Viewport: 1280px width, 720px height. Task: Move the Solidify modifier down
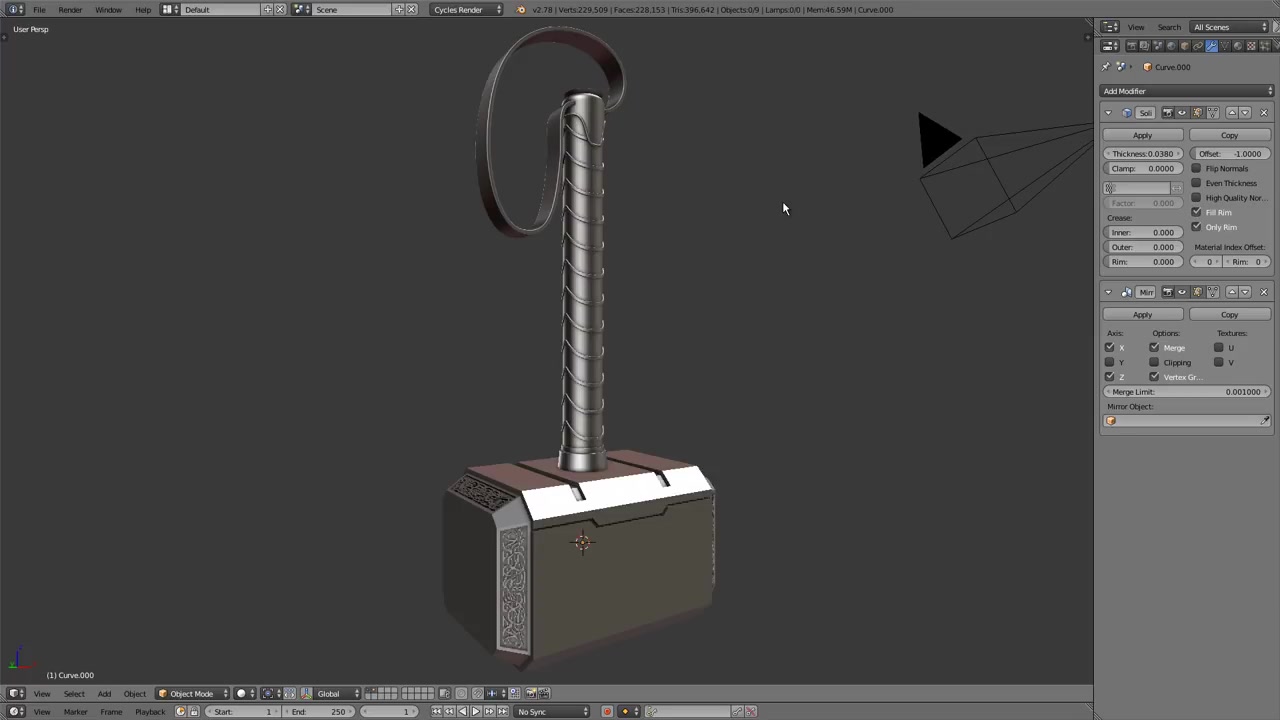[x=1245, y=113]
